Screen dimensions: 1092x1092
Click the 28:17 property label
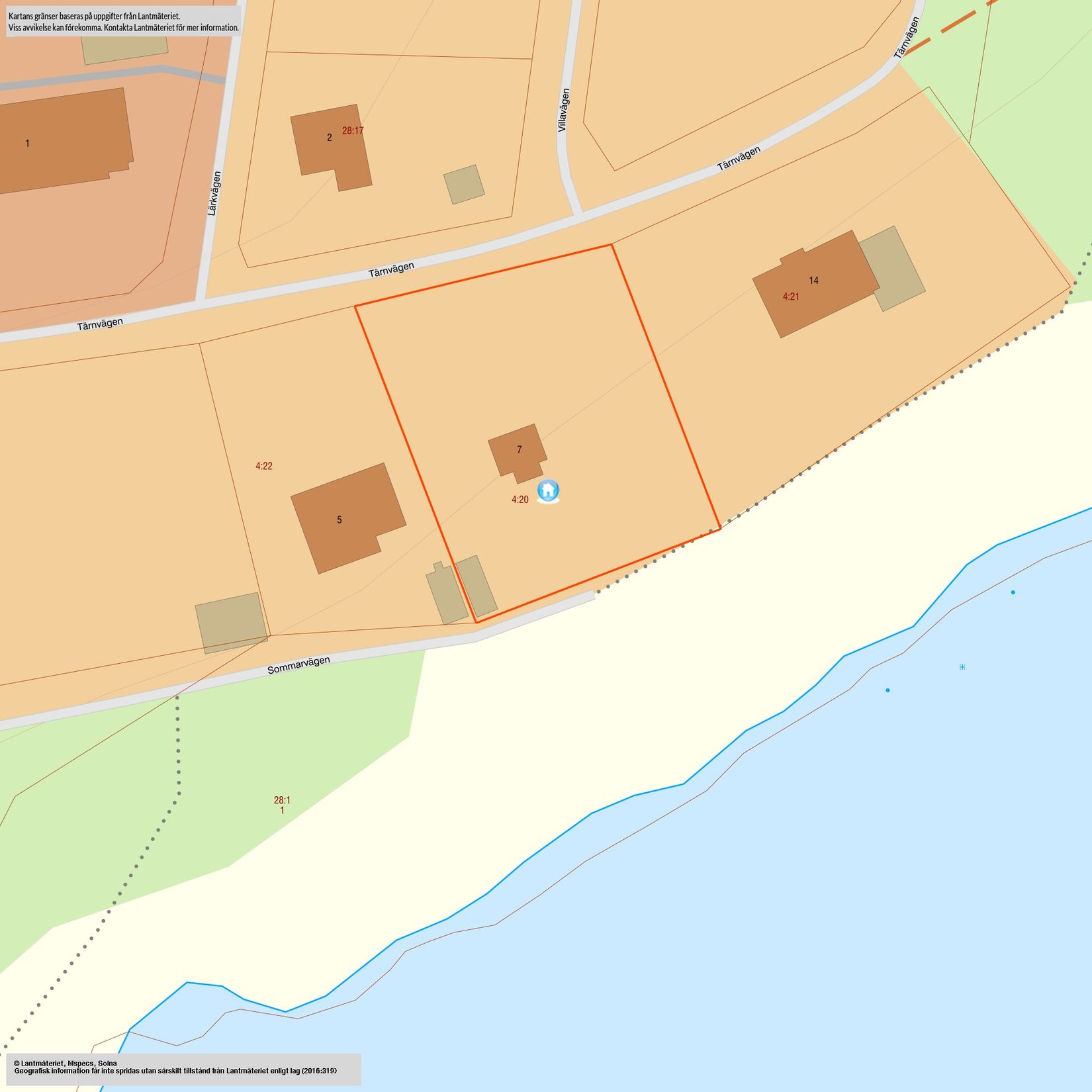pyautogui.click(x=353, y=131)
